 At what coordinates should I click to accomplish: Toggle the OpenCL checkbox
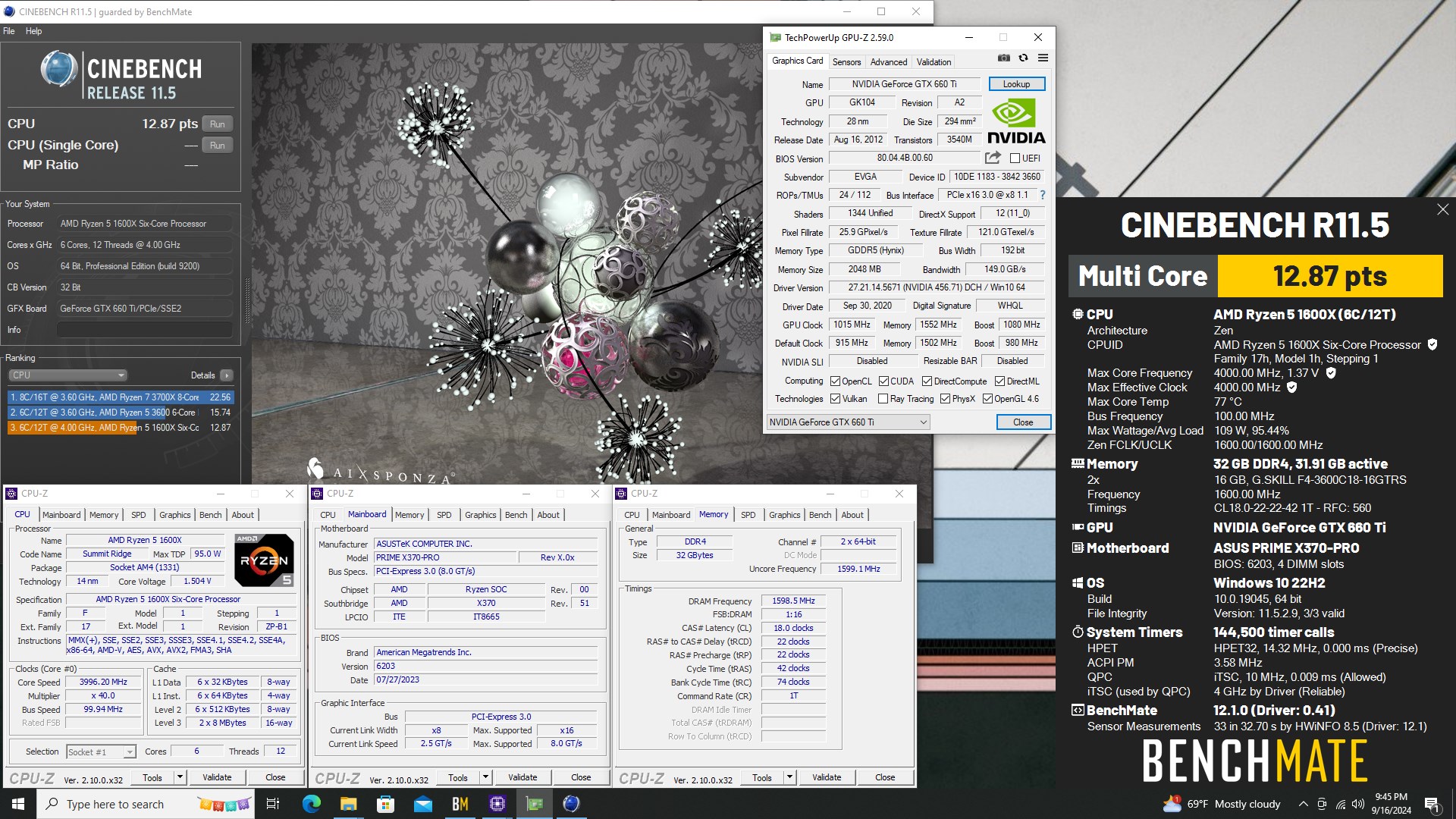pyautogui.click(x=835, y=381)
